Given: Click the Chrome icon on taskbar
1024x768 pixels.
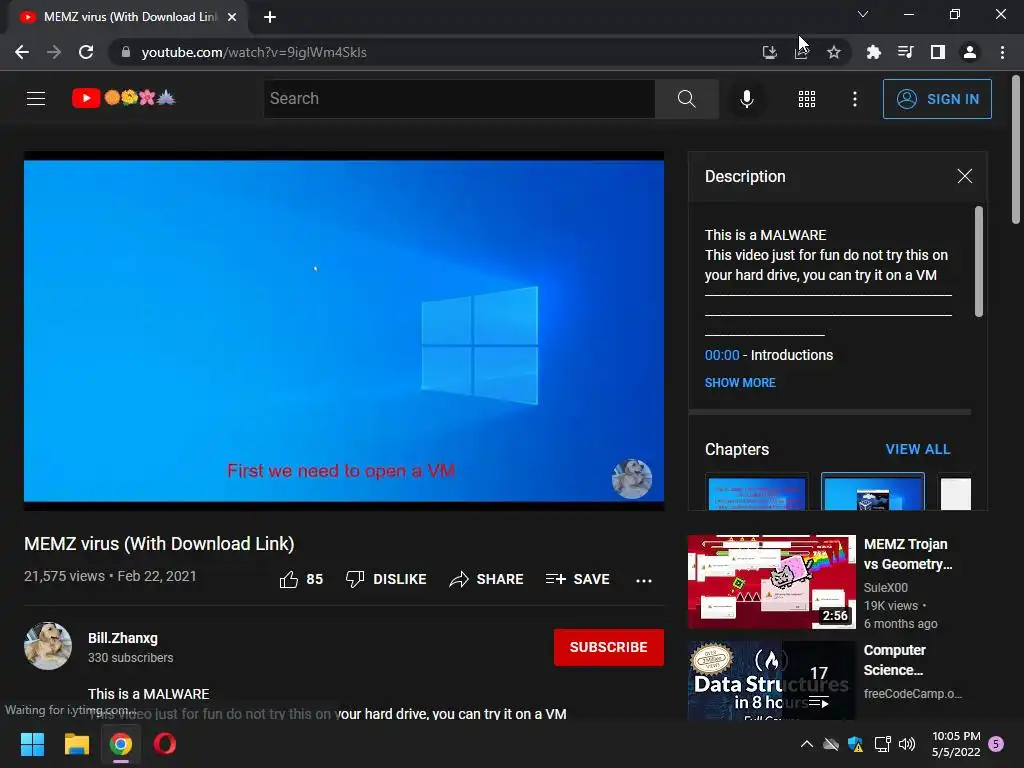Looking at the screenshot, I should 121,744.
